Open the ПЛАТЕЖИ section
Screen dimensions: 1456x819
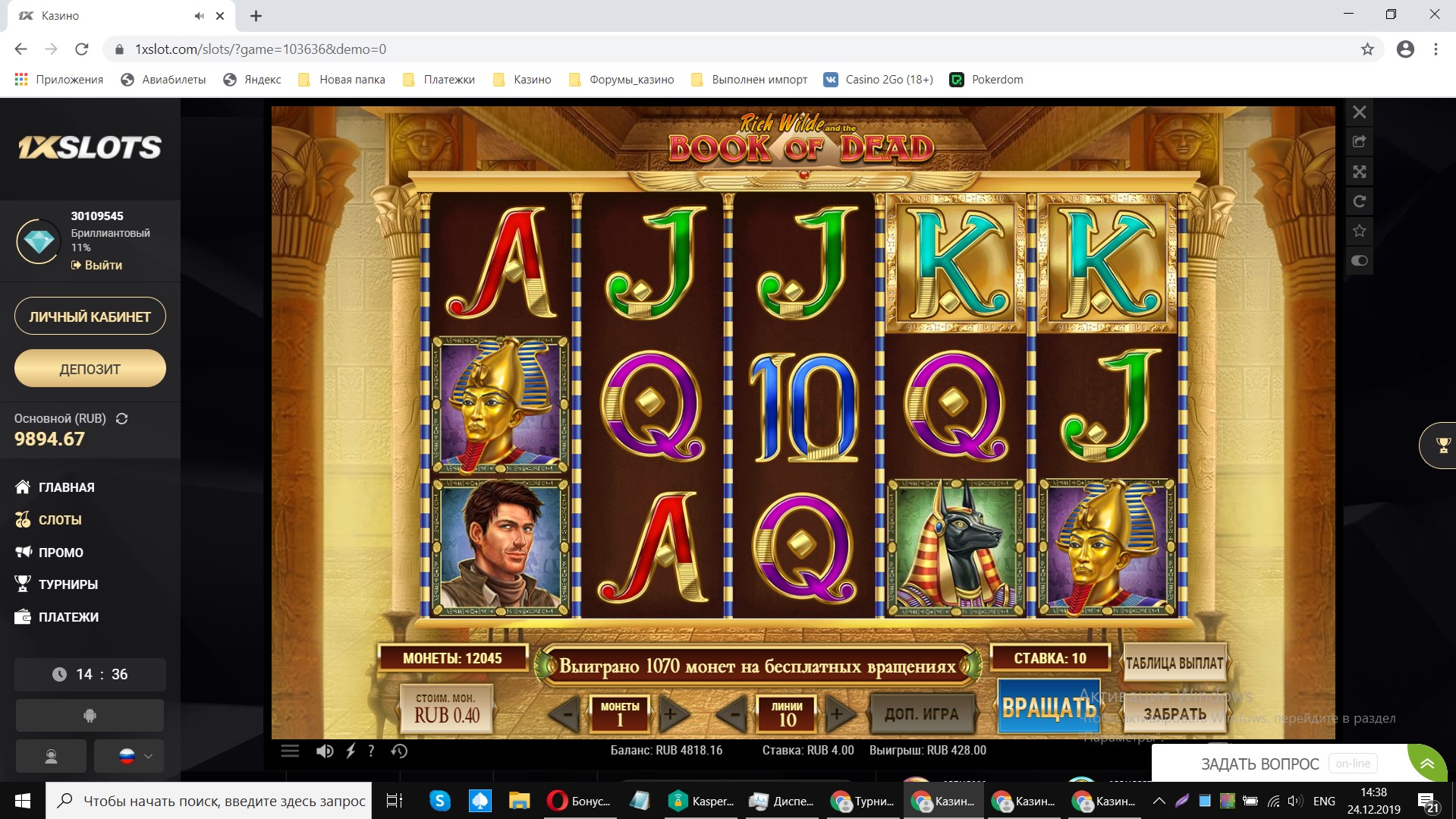(x=57, y=617)
